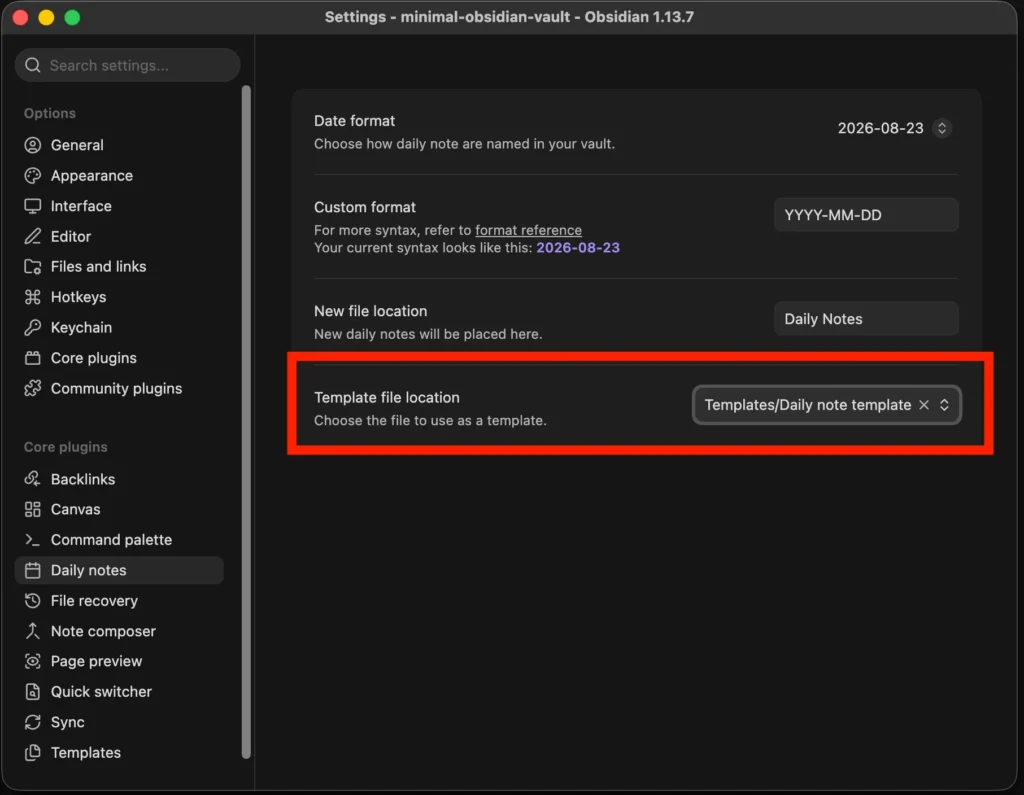Go to Hotkeys settings
The width and height of the screenshot is (1024, 795).
click(x=119, y=297)
